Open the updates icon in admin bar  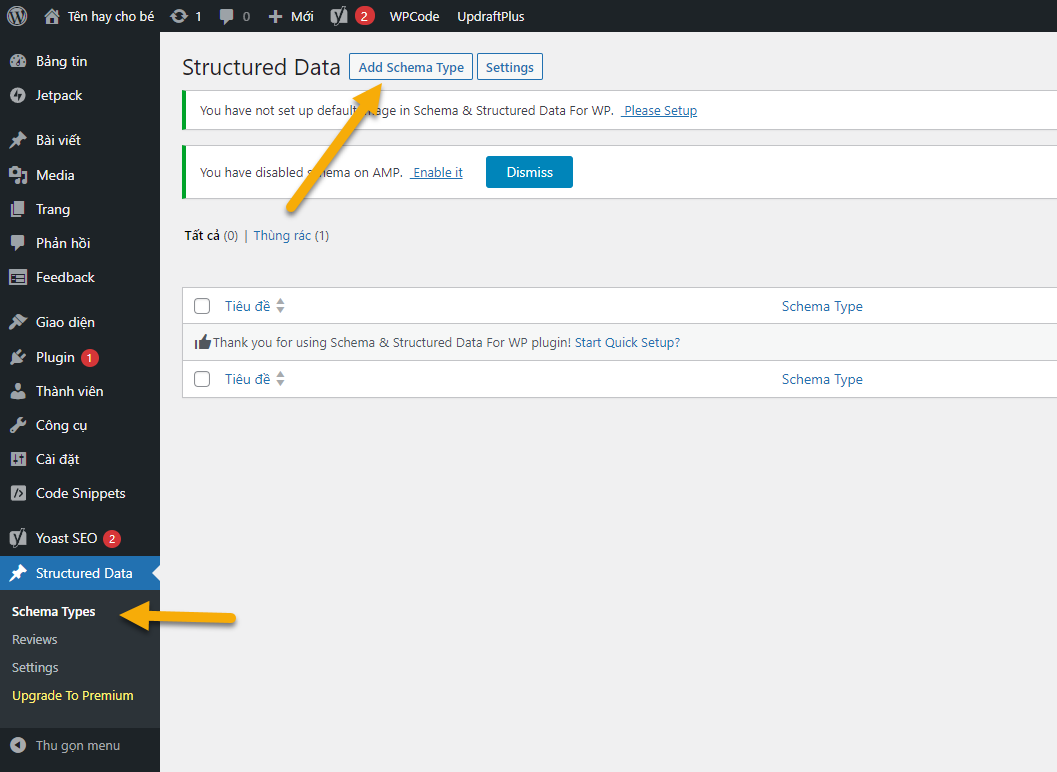(180, 16)
